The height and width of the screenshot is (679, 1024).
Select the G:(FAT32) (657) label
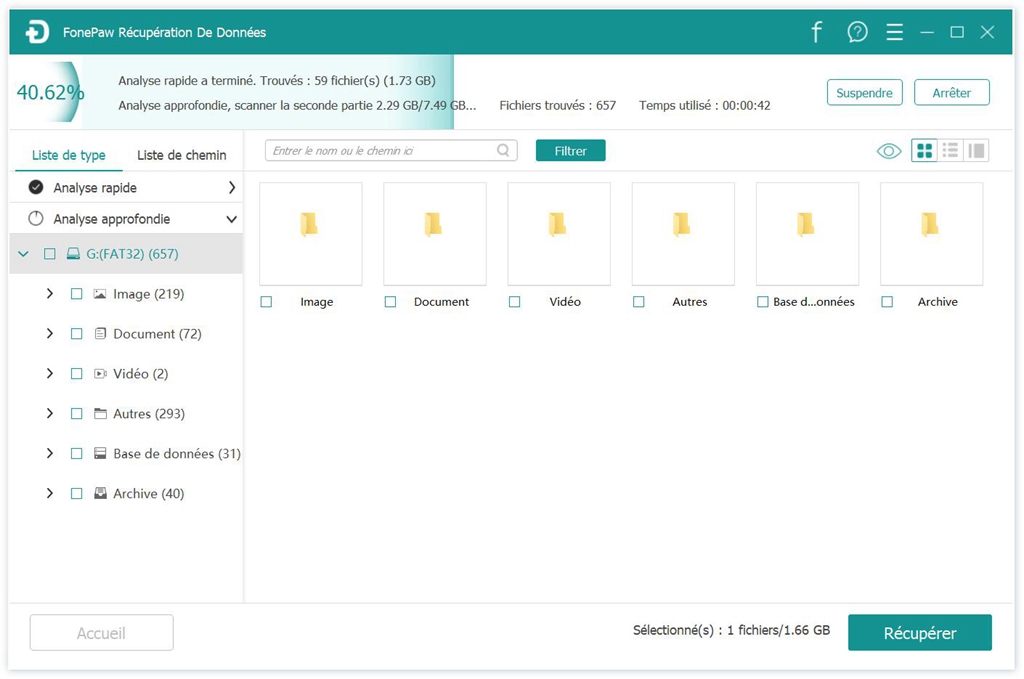pyautogui.click(x=133, y=254)
